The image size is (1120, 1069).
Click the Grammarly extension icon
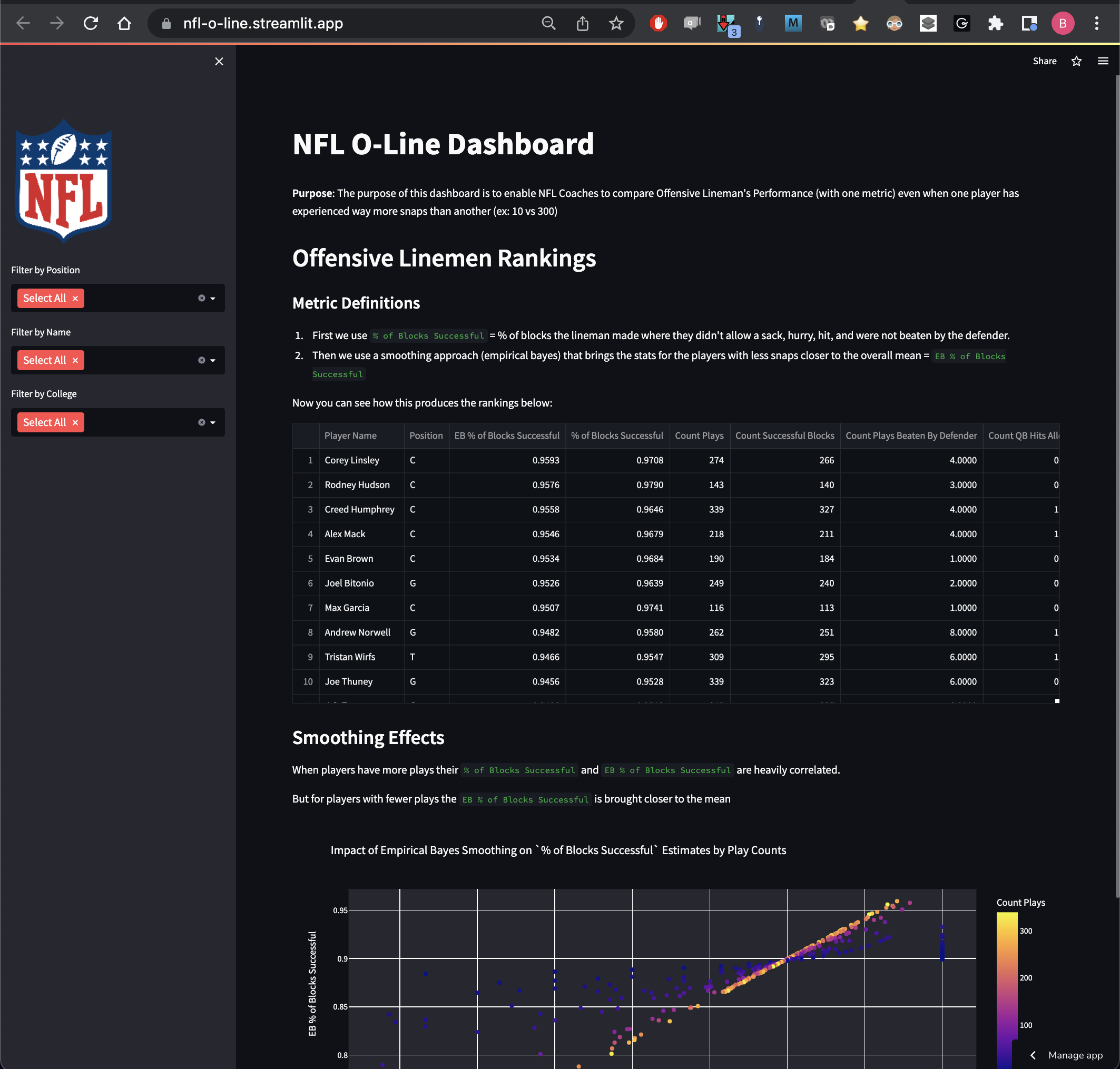[961, 23]
